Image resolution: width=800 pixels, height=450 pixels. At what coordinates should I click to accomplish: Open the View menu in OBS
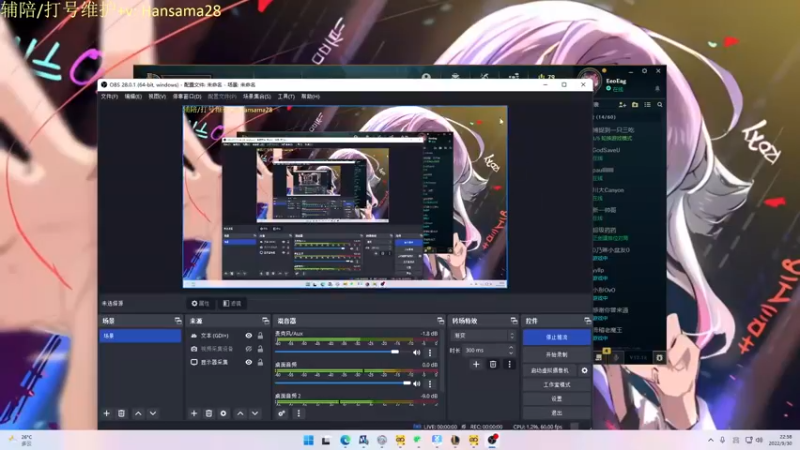157,96
